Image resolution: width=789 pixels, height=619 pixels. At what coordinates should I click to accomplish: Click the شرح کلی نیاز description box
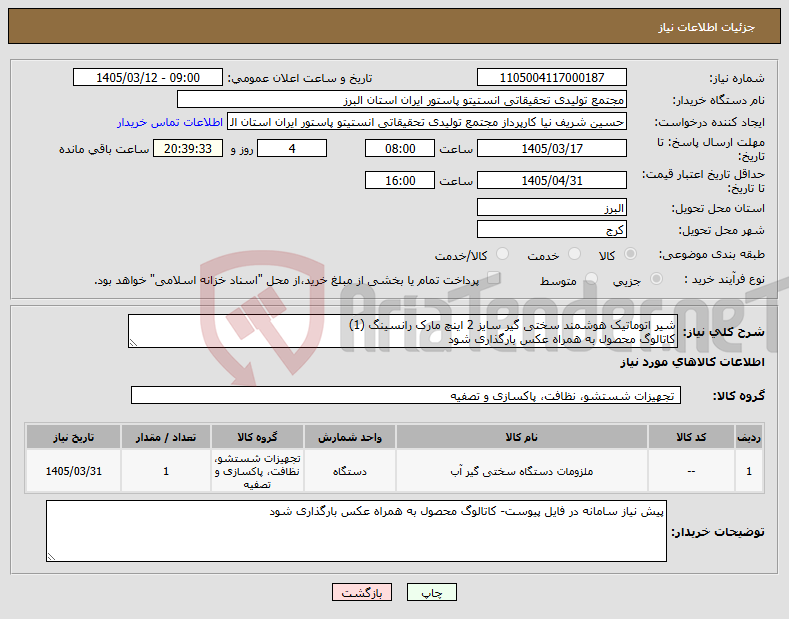click(x=403, y=331)
